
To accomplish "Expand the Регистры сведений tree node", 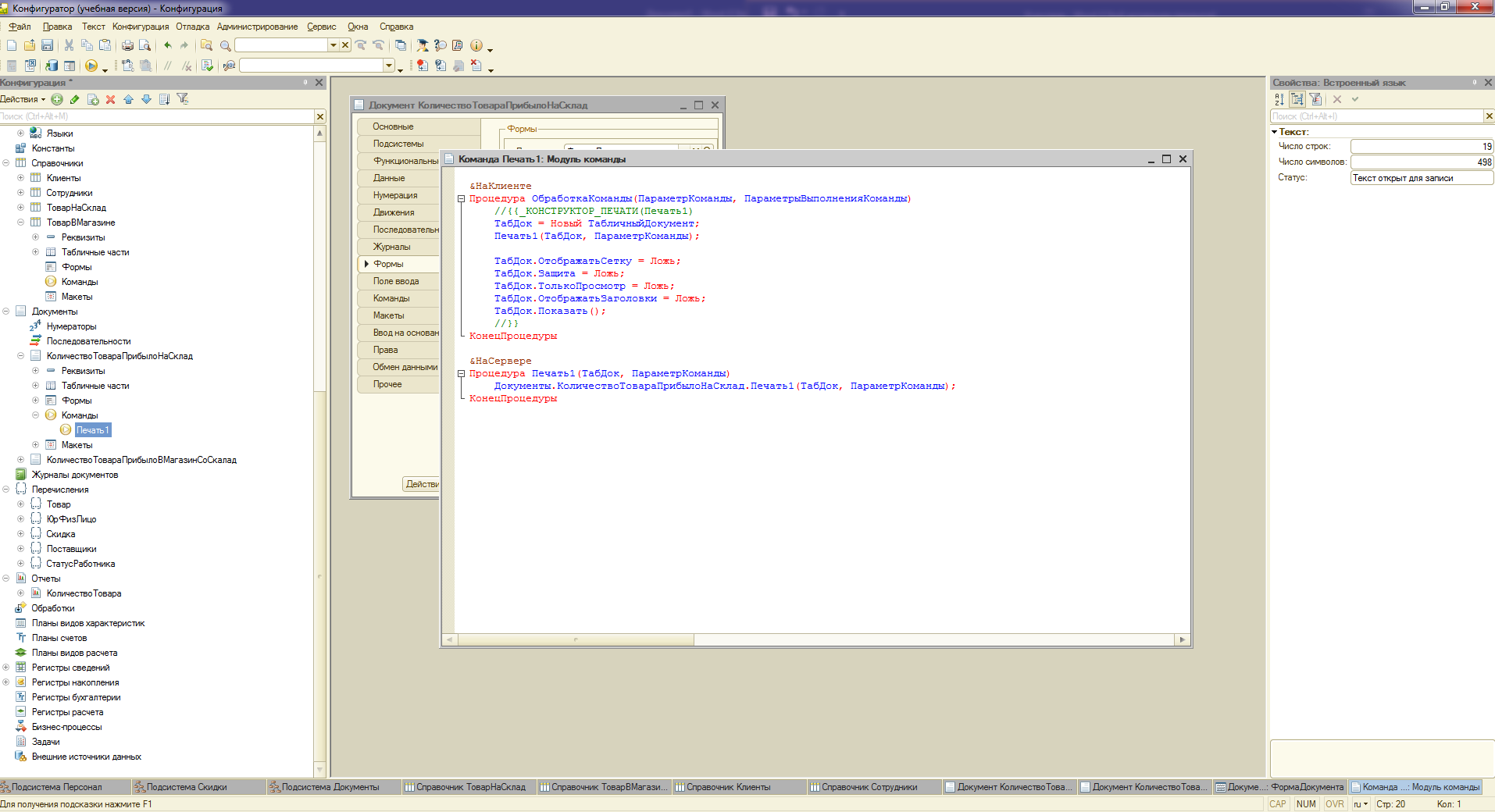I will point(6,668).
